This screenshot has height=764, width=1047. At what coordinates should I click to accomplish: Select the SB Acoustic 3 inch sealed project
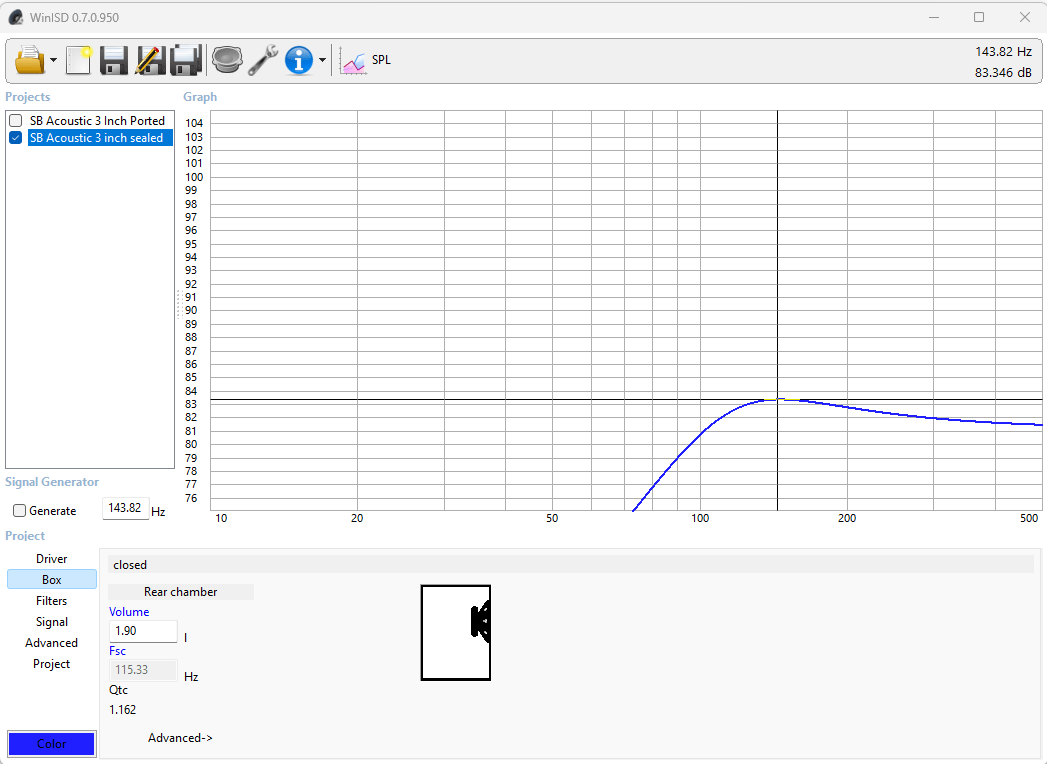(100, 138)
